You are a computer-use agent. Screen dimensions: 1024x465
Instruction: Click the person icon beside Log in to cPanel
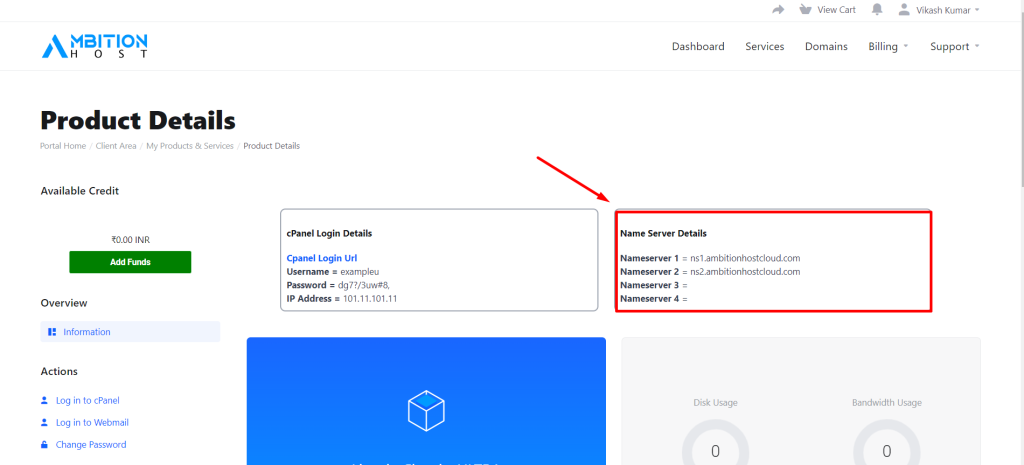[44, 400]
